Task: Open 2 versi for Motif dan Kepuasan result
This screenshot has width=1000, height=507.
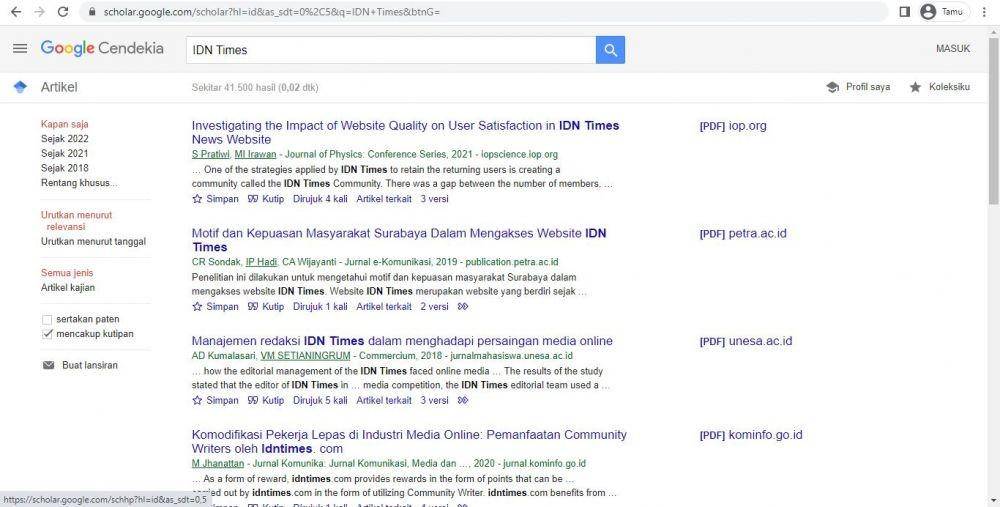Action: pyautogui.click(x=434, y=307)
